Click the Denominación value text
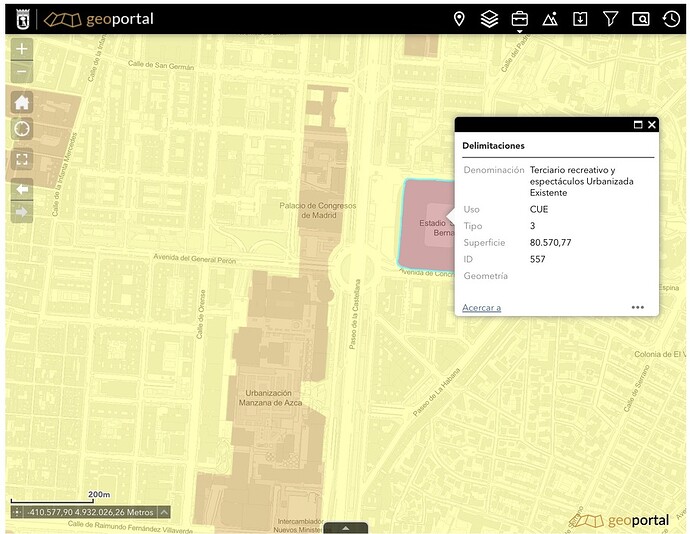The image size is (690, 534). tap(581, 181)
